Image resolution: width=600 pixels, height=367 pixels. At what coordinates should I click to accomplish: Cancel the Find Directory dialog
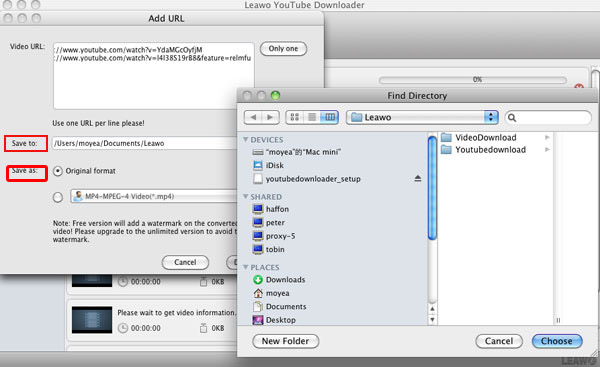(x=499, y=341)
